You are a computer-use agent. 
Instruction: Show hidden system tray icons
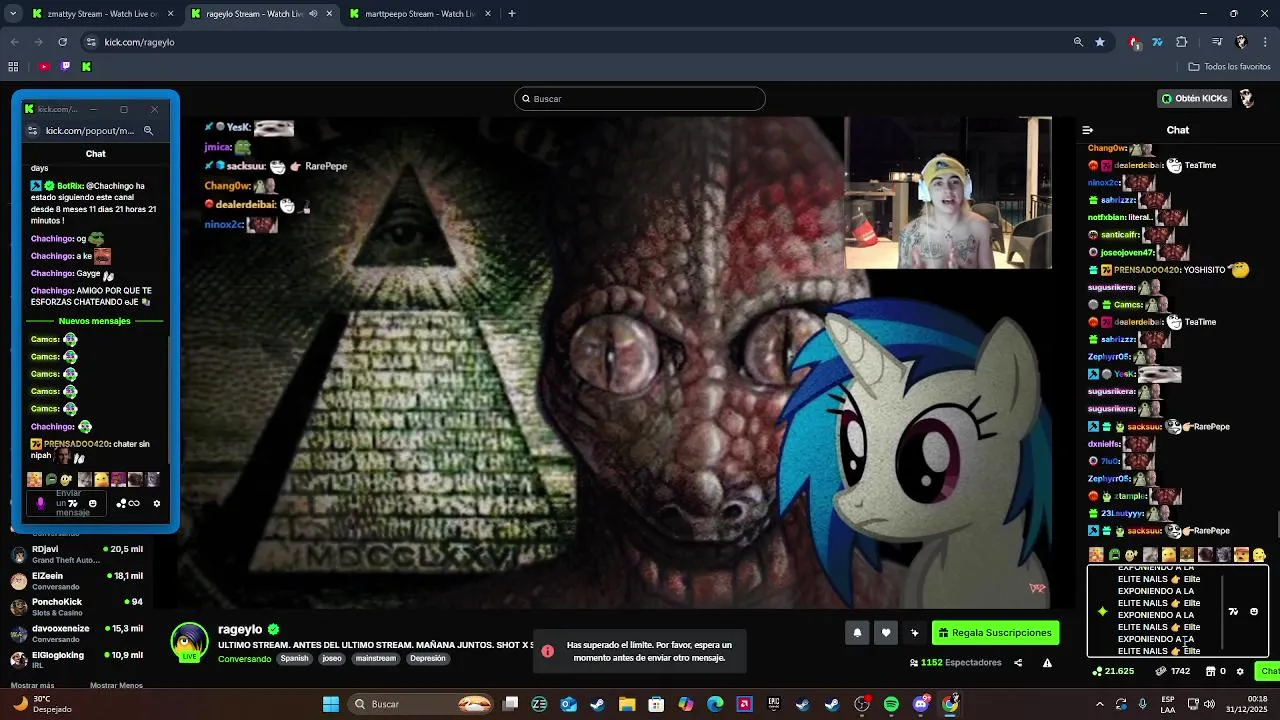1100,704
